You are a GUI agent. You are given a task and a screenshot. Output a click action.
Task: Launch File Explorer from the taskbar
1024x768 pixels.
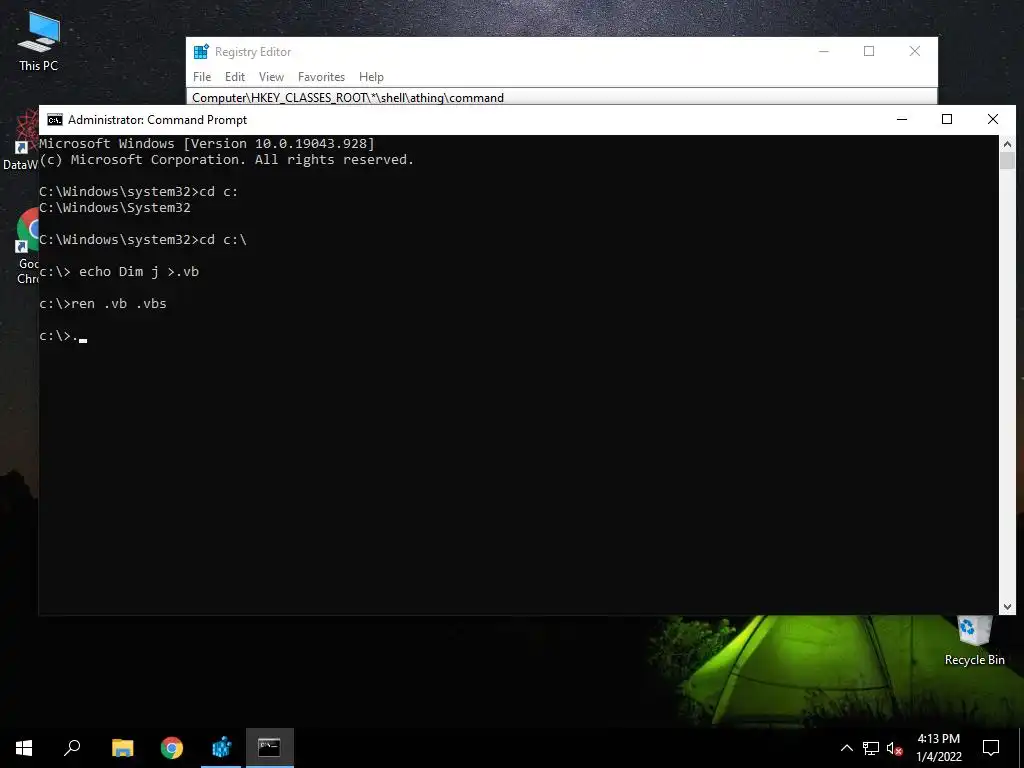pos(122,748)
